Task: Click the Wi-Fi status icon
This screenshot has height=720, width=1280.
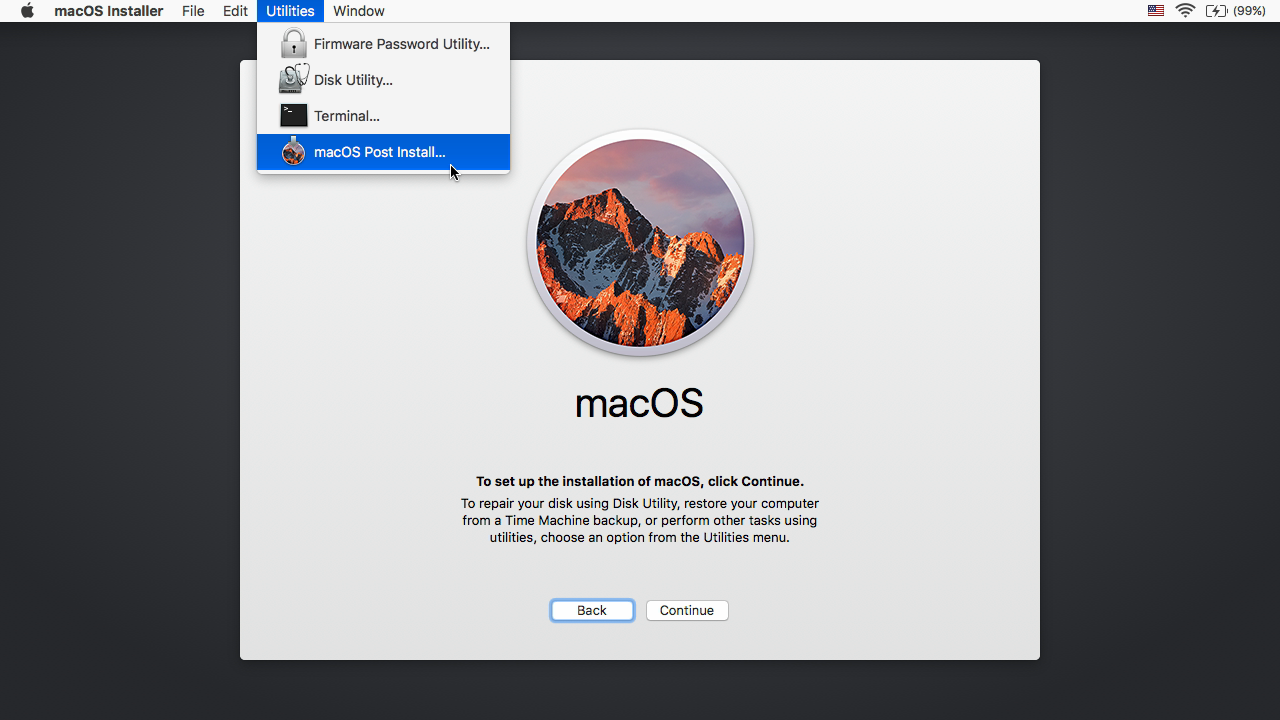Action: (x=1185, y=11)
